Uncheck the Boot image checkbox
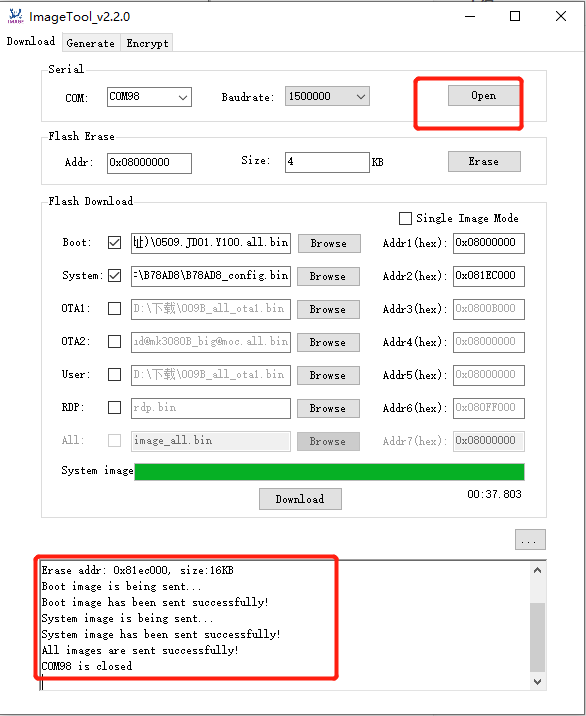Image resolution: width=586 pixels, height=716 pixels. point(114,242)
